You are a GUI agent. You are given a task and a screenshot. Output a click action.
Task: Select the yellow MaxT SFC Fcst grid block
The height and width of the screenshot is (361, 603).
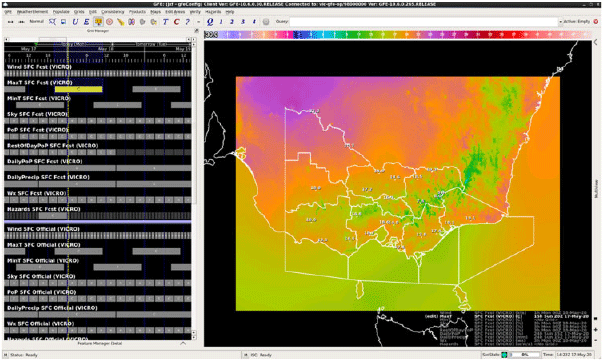click(78, 89)
